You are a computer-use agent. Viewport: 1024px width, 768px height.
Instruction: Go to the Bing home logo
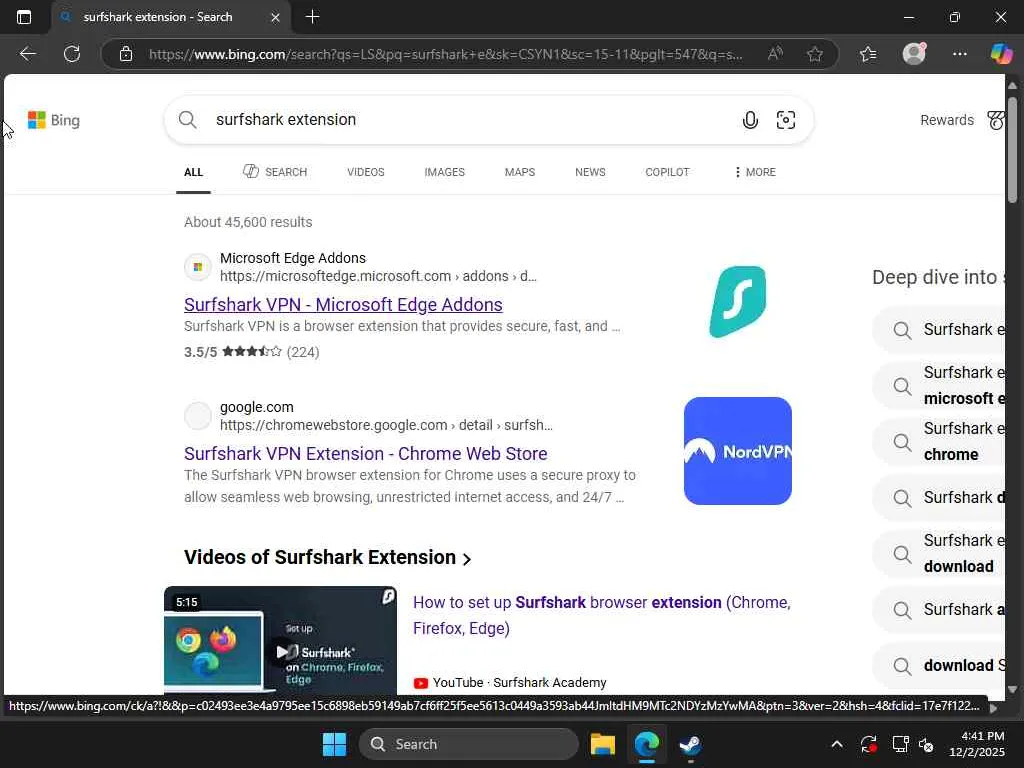54,120
